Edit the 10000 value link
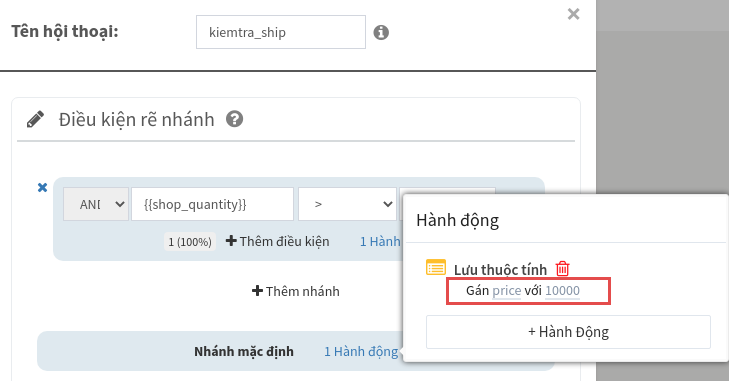This screenshot has height=381, width=729. click(563, 291)
